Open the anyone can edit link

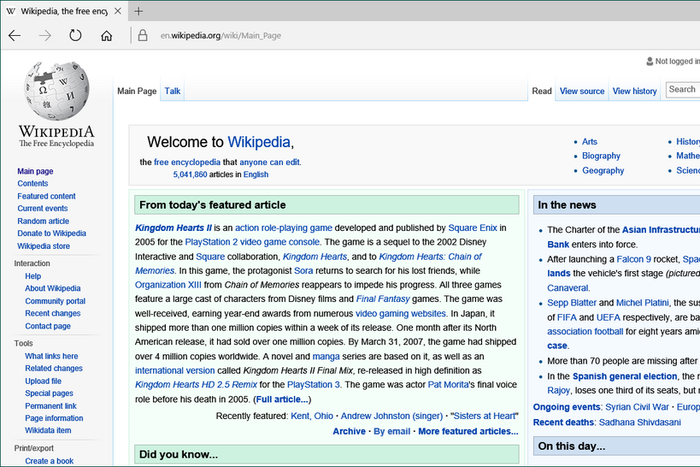click(270, 162)
